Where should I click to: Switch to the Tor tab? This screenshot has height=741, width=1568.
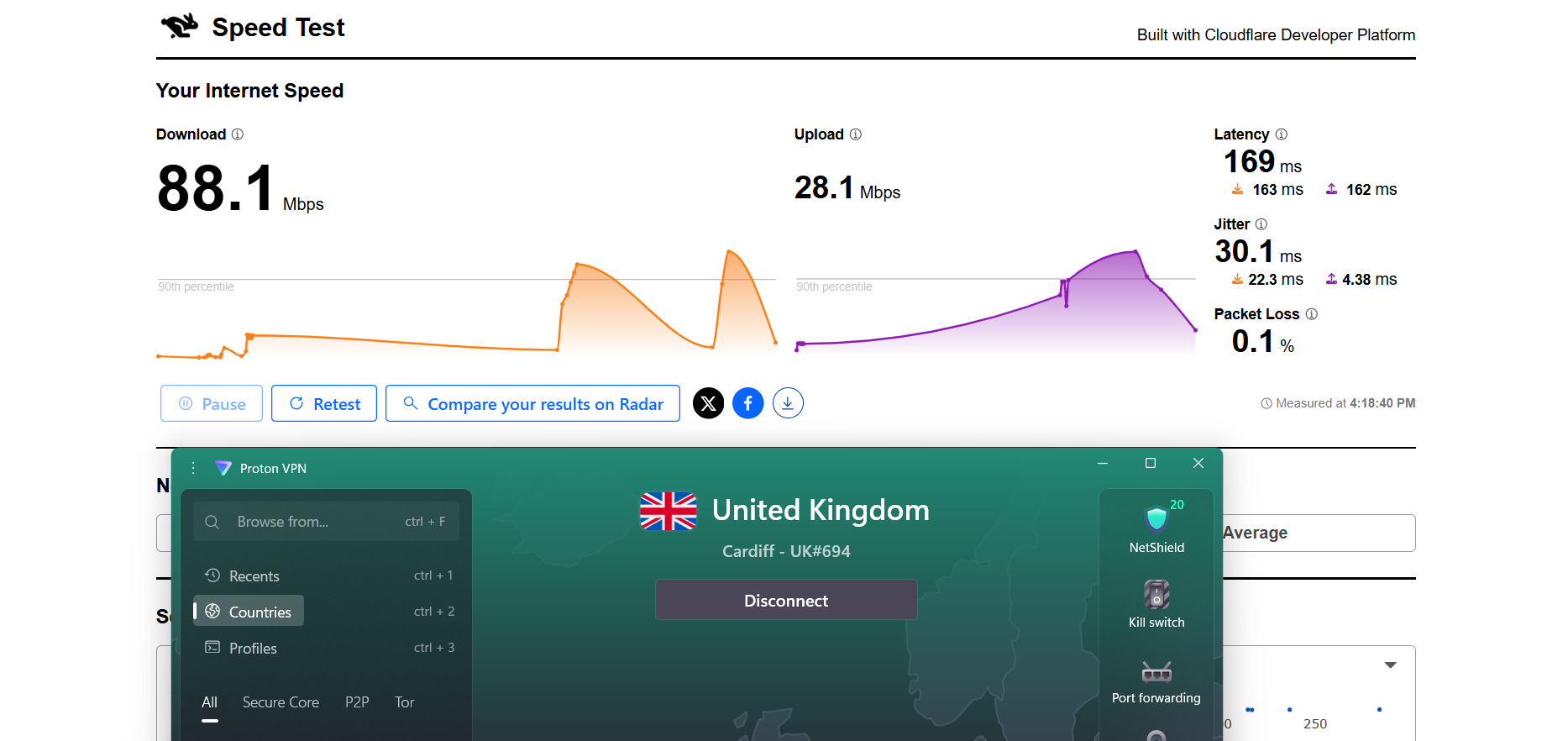pyautogui.click(x=405, y=702)
